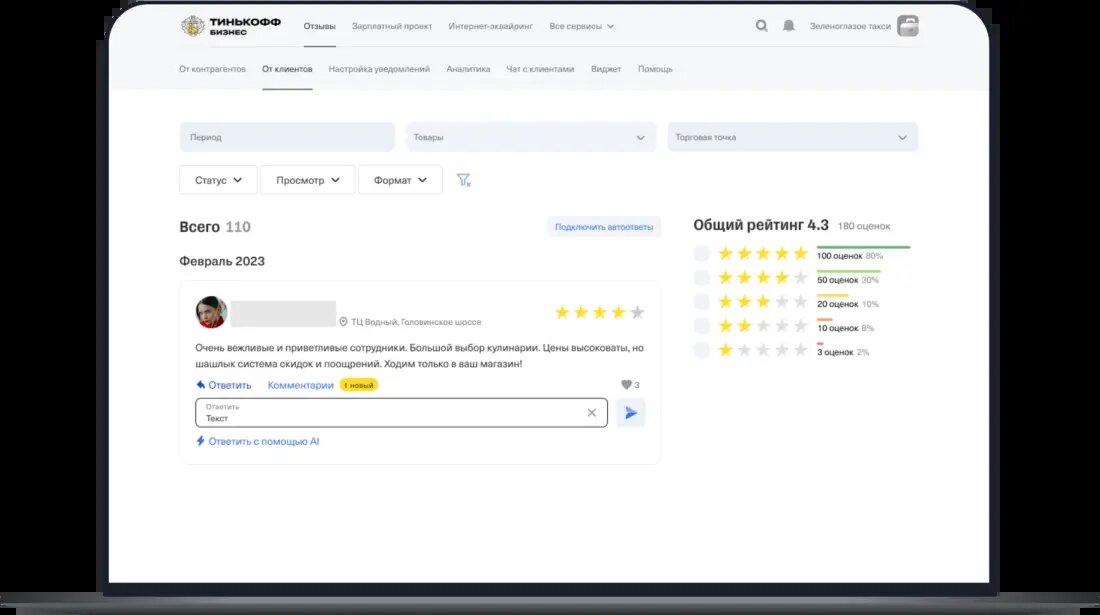Open the Чат с клиентами tab

pos(540,69)
